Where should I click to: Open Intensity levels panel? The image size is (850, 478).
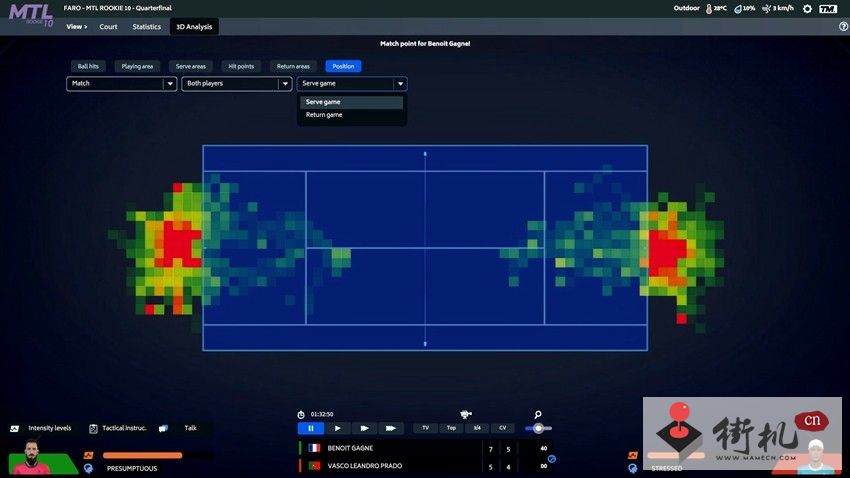[50, 428]
